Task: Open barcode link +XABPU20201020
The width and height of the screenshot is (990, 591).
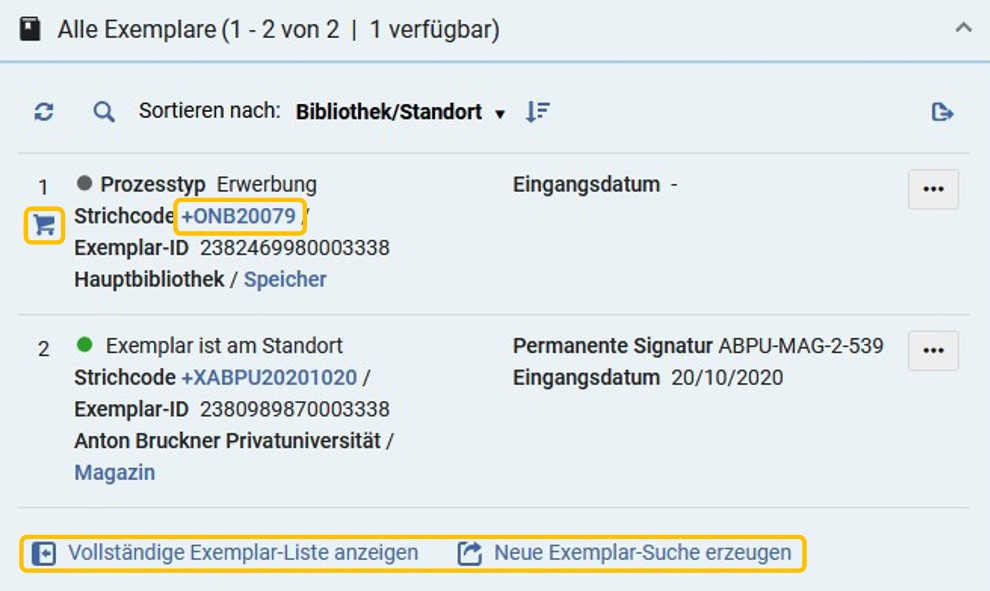Action: [x=270, y=378]
